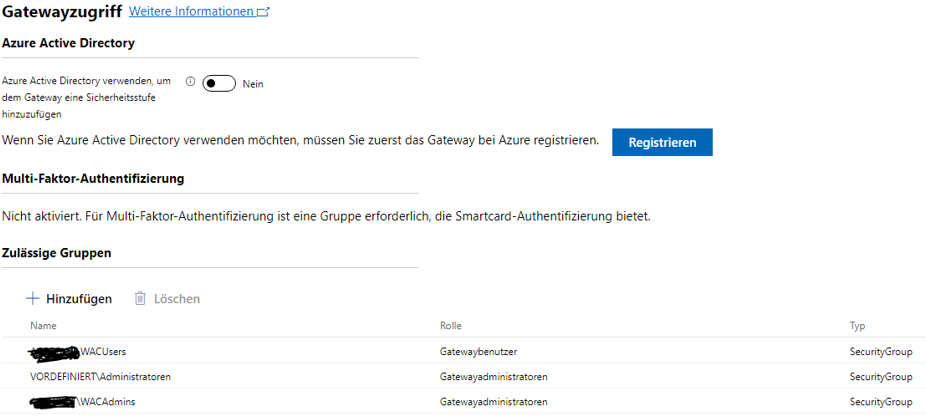Image resolution: width=926 pixels, height=418 pixels.
Task: Toggle the Azure Active Directory switch
Action: tap(219, 84)
